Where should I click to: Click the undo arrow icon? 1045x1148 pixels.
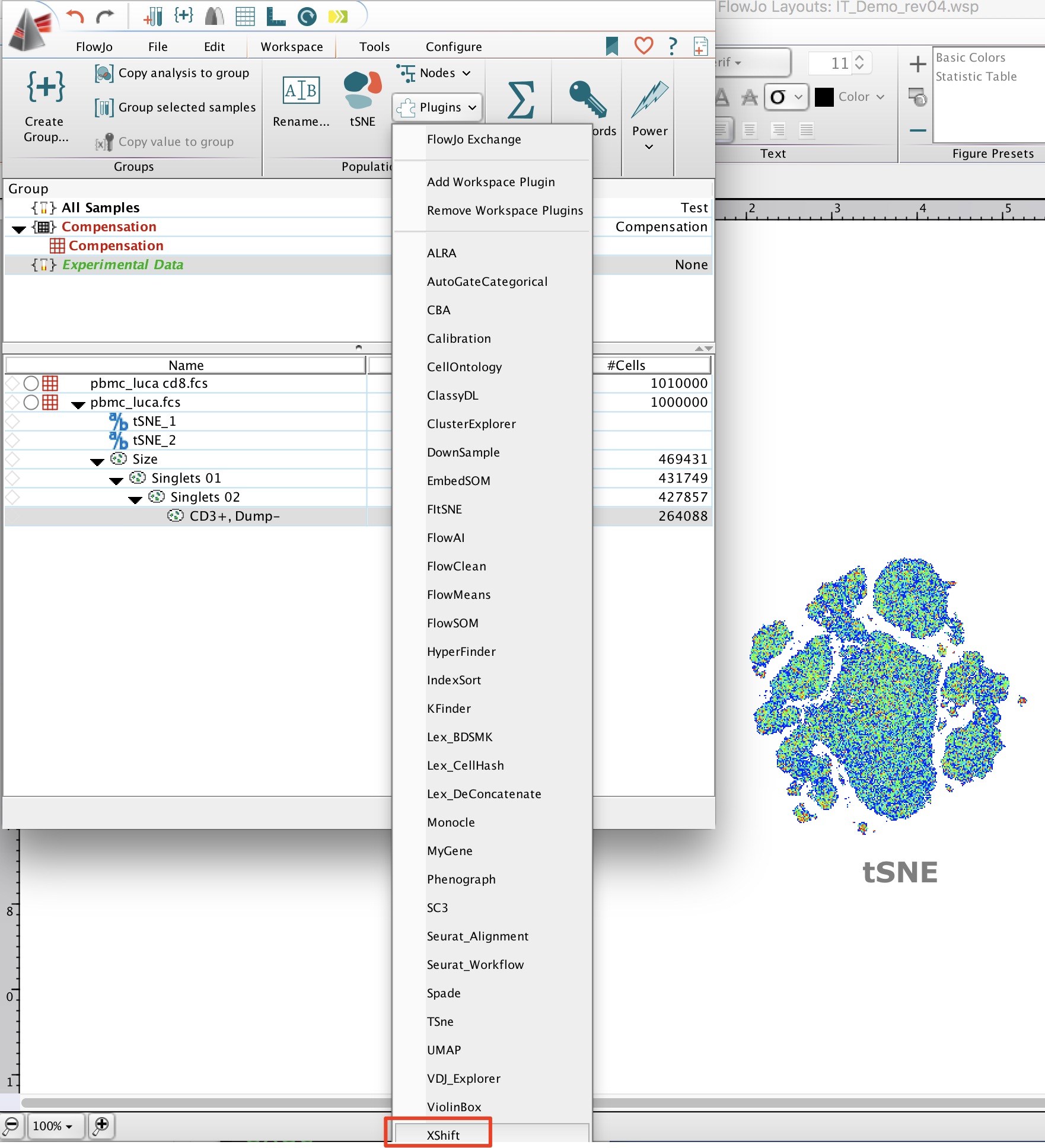(x=75, y=16)
